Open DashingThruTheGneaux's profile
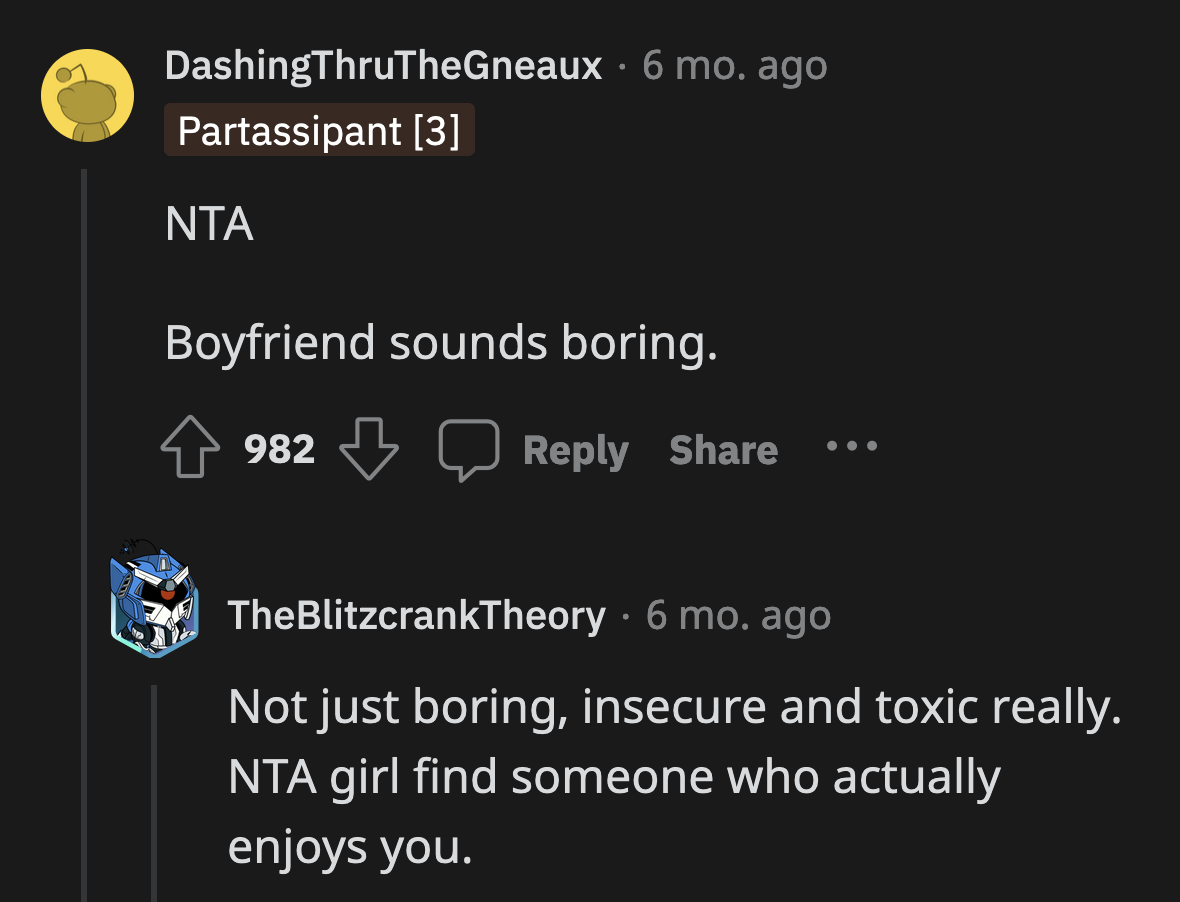 [385, 64]
